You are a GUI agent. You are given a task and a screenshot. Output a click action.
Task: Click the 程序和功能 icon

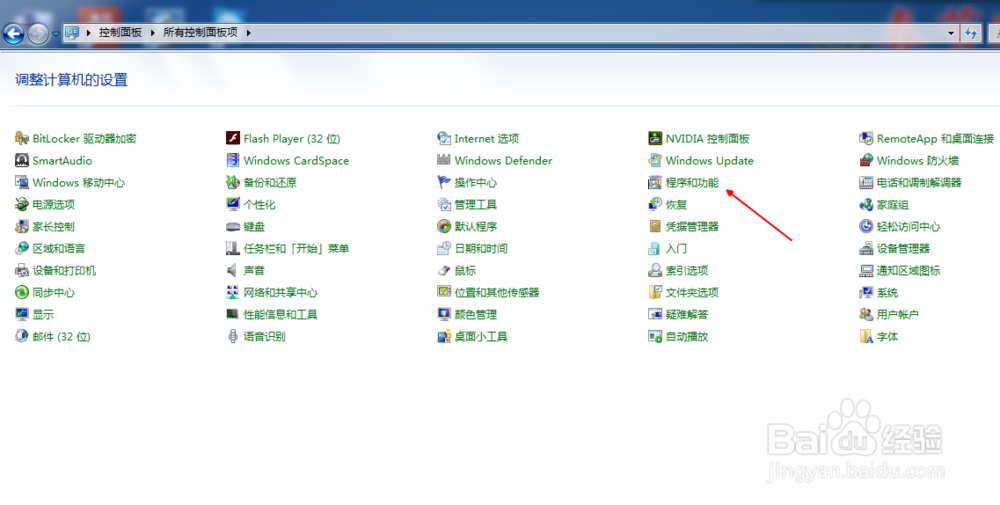[655, 182]
